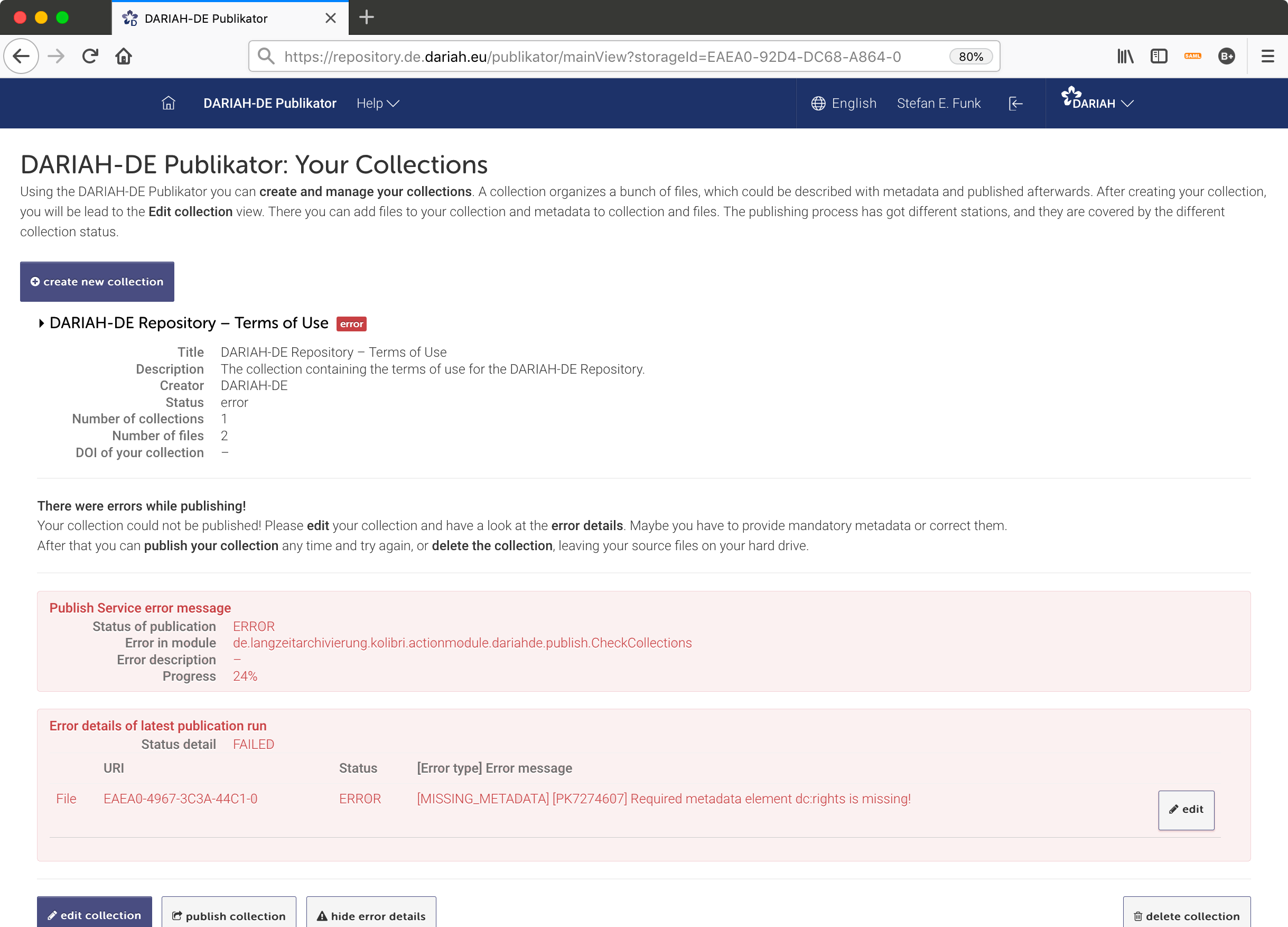Click the globe language icon
1288x927 pixels.
(818, 103)
